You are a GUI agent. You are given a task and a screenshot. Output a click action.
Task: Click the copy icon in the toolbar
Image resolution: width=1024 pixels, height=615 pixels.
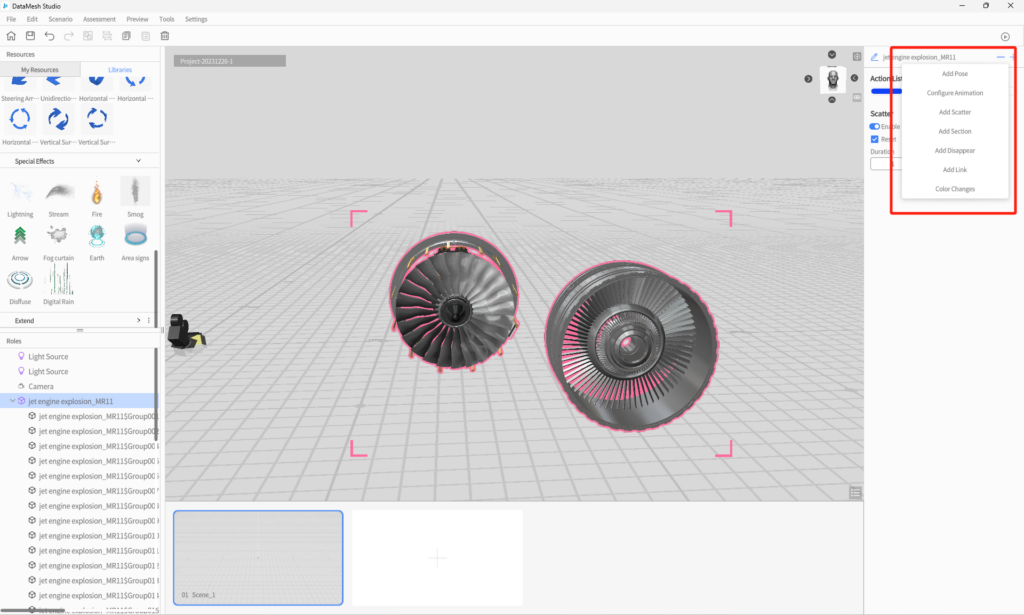126,36
